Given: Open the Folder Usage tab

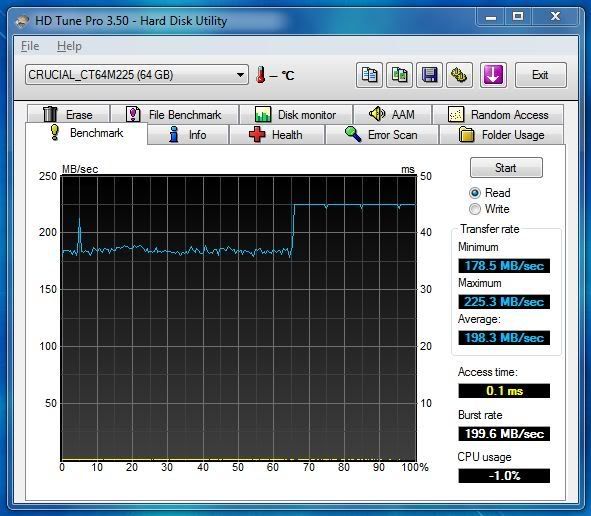Looking at the screenshot, I should [x=502, y=135].
